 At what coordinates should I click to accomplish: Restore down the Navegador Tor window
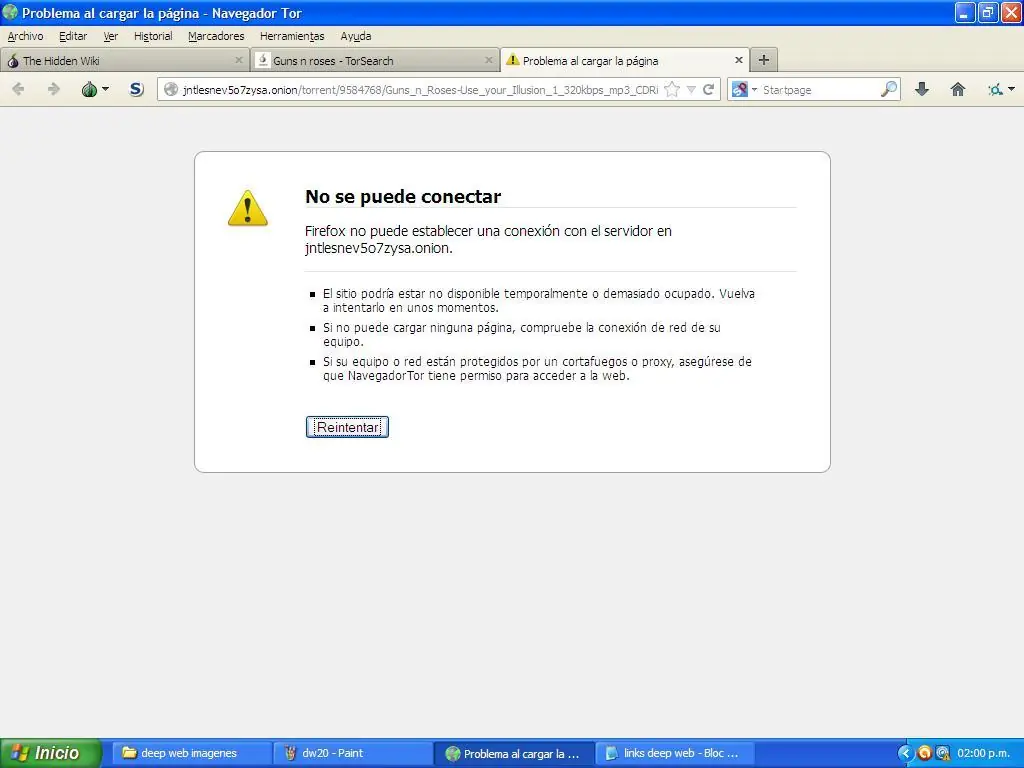[x=988, y=12]
